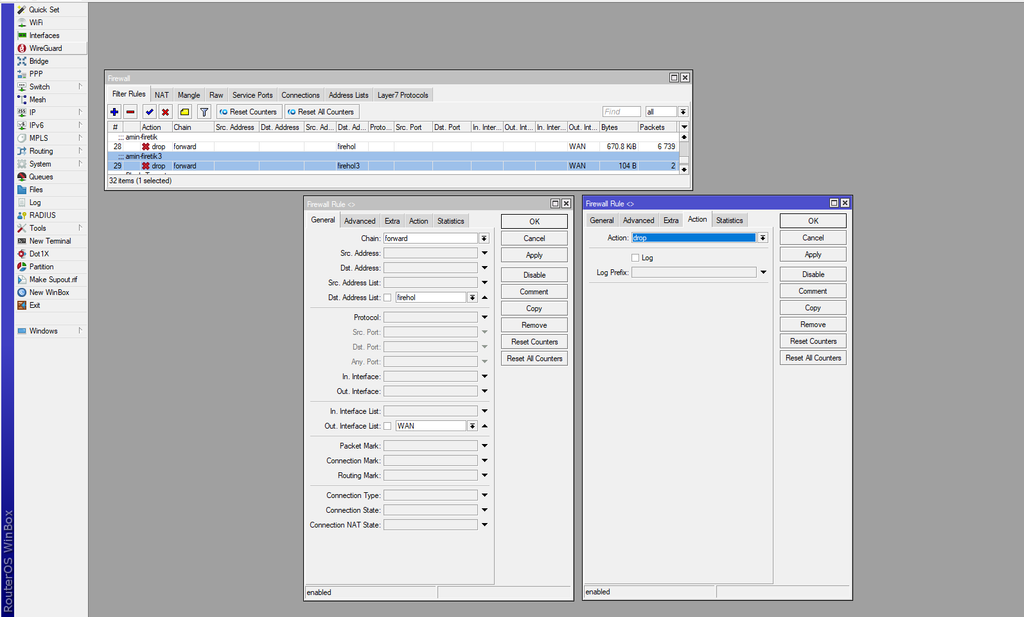Open the Out. Interface List WAN dropdown
This screenshot has width=1024, height=617.
pos(472,426)
